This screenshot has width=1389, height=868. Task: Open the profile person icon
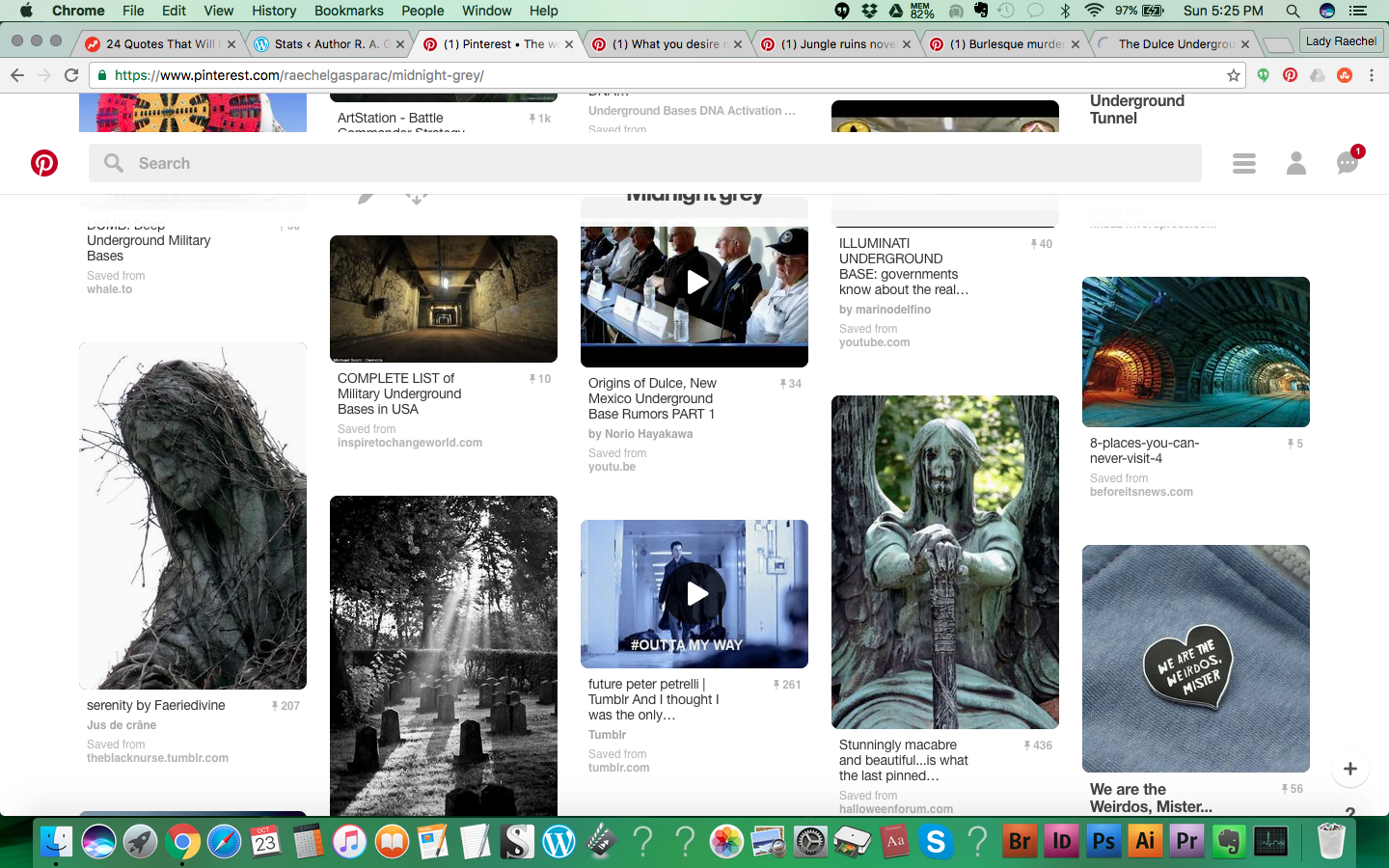click(1295, 163)
